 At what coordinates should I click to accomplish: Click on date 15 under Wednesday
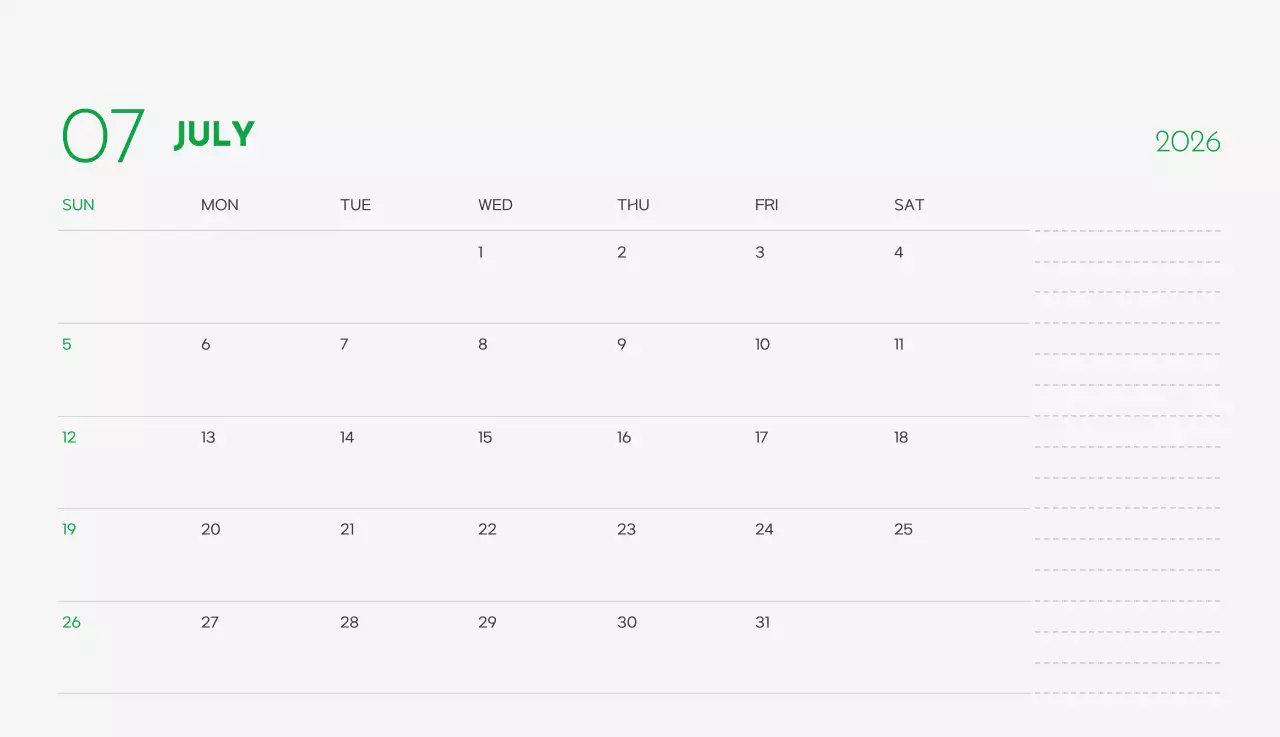(x=485, y=438)
